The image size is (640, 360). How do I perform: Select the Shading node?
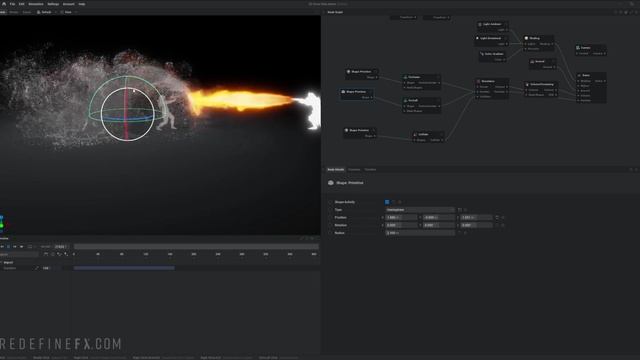(x=539, y=43)
